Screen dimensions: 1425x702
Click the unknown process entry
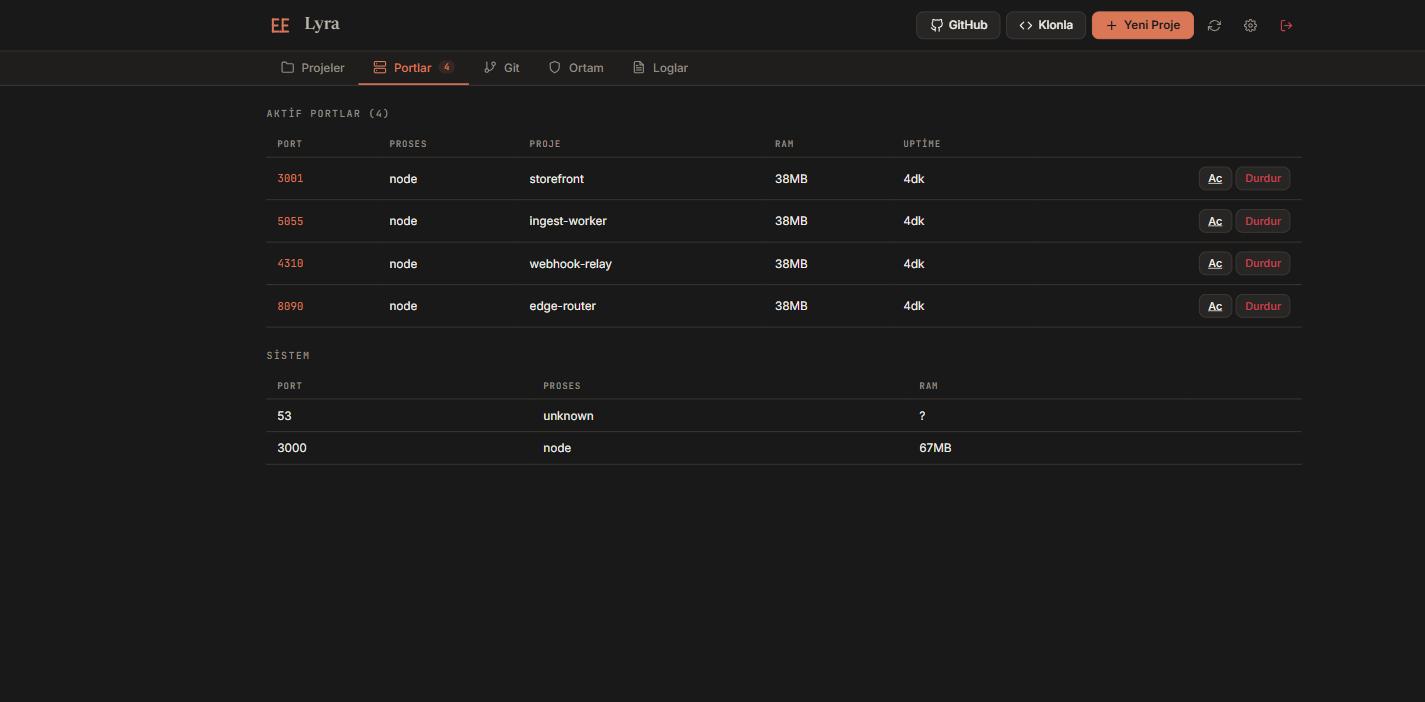pyautogui.click(x=568, y=416)
